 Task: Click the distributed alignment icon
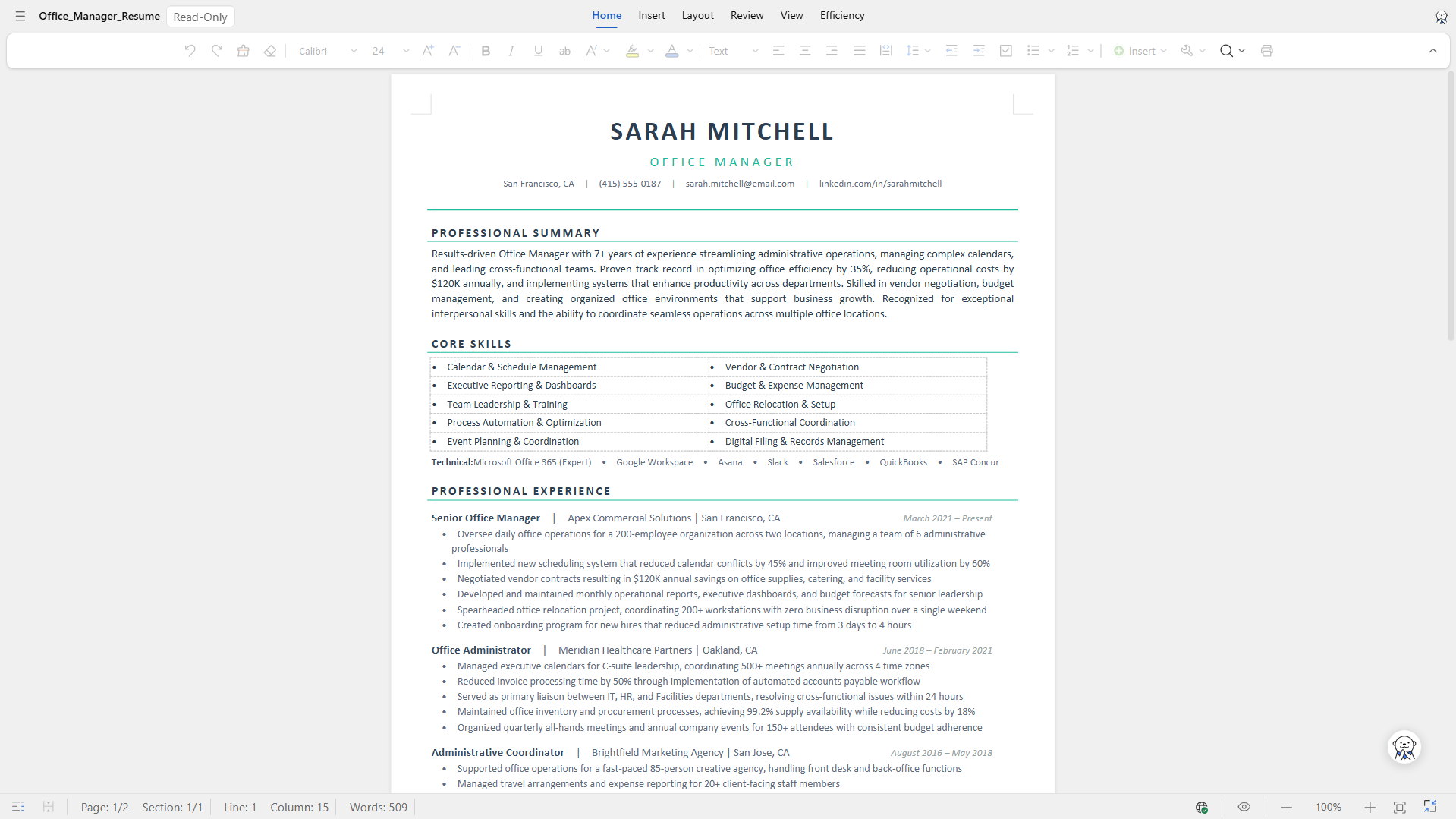(x=885, y=51)
